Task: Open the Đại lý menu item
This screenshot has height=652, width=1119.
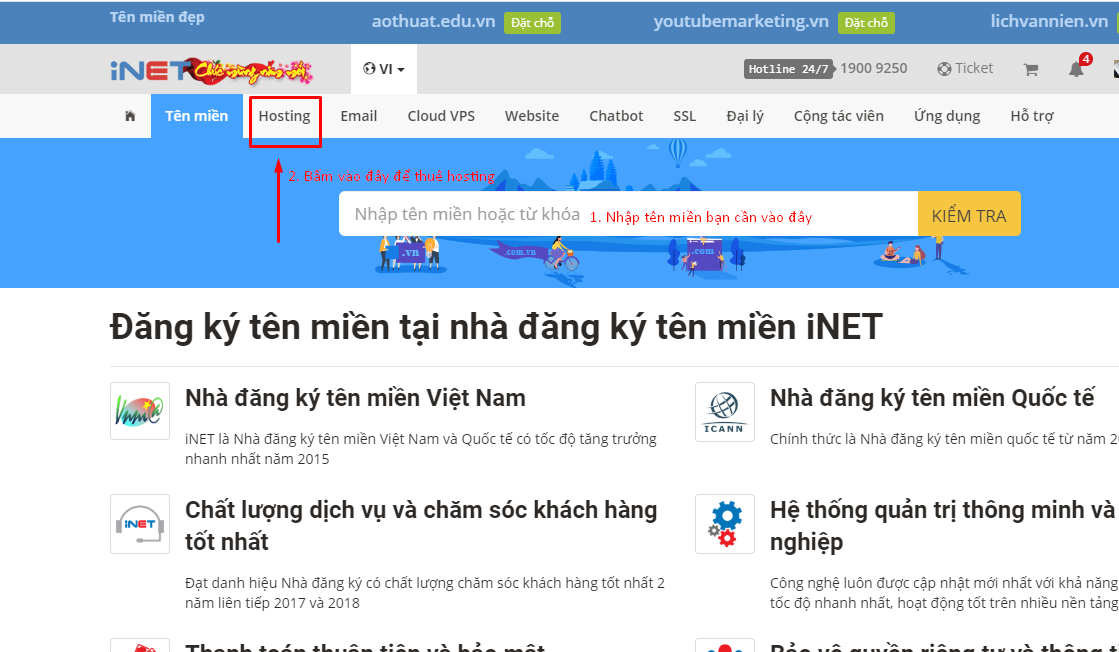Action: pos(745,116)
